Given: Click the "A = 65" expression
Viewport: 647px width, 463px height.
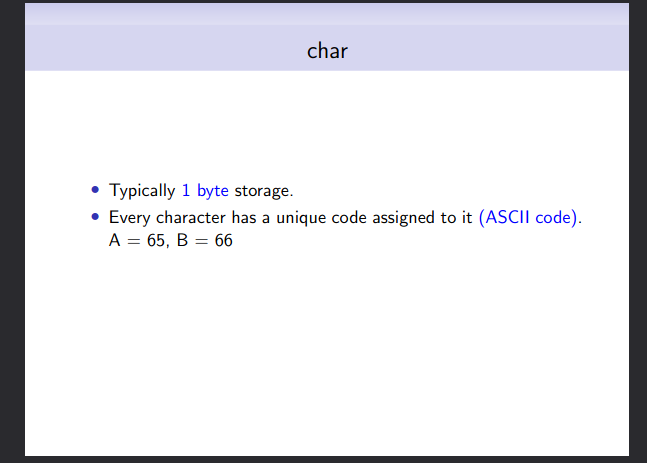Looking at the screenshot, I should [137, 241].
